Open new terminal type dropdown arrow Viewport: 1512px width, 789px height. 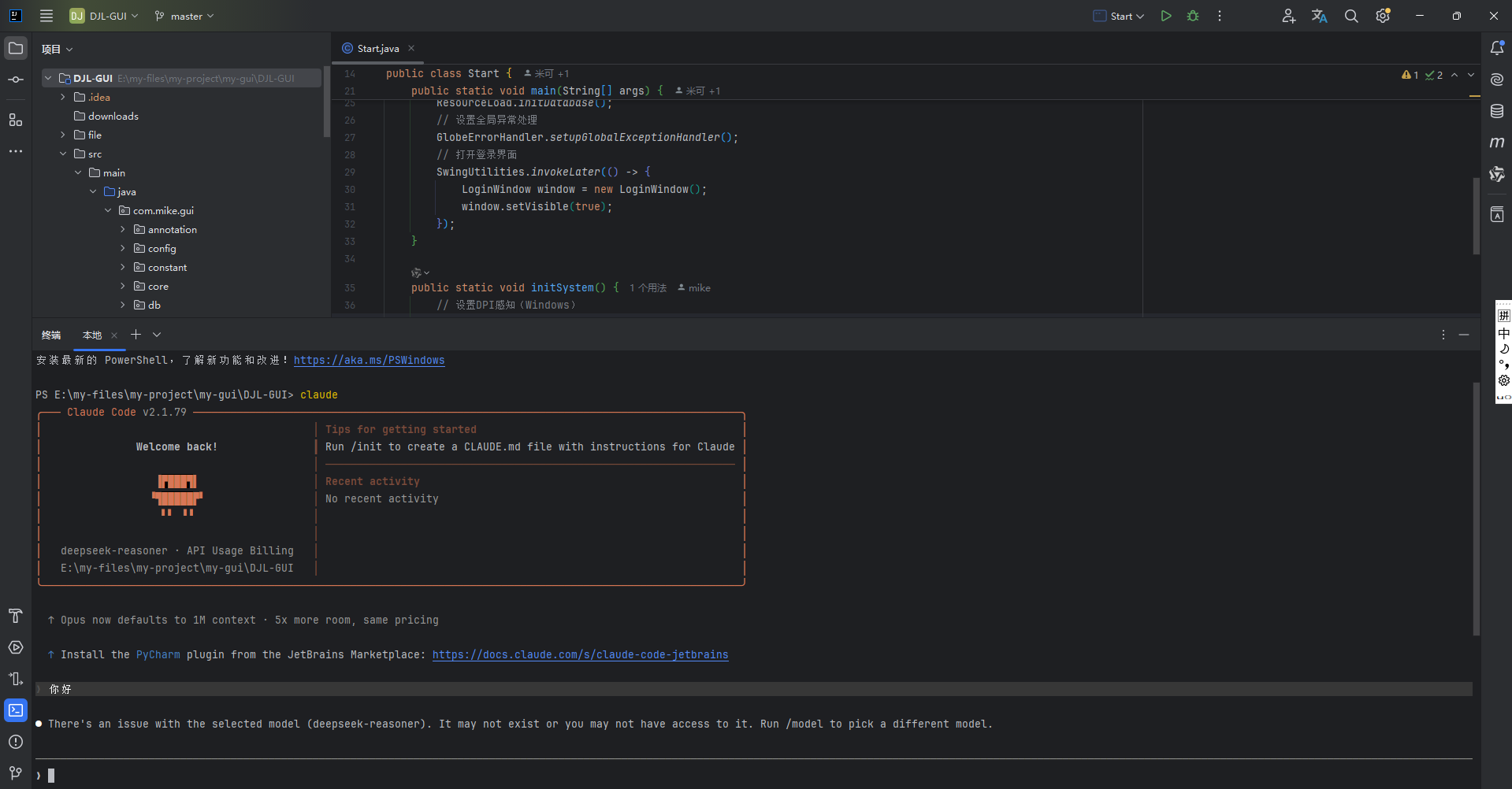click(157, 335)
